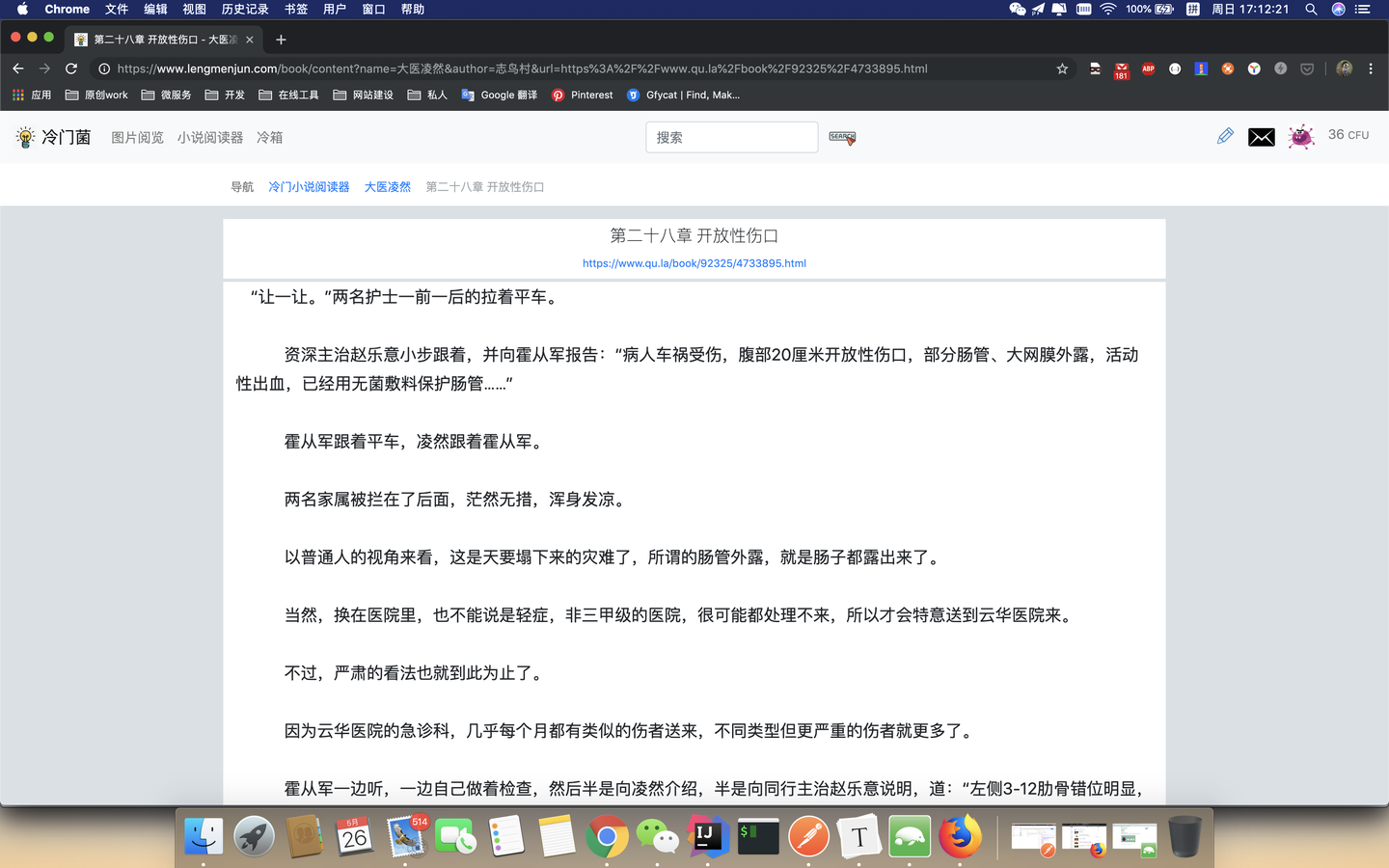Open Spotlight search in macOS menu bar
The width and height of the screenshot is (1389, 868).
click(x=1311, y=9)
